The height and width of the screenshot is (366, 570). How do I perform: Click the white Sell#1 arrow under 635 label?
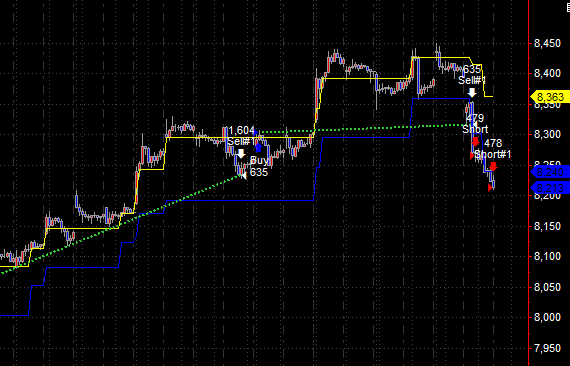pos(472,92)
